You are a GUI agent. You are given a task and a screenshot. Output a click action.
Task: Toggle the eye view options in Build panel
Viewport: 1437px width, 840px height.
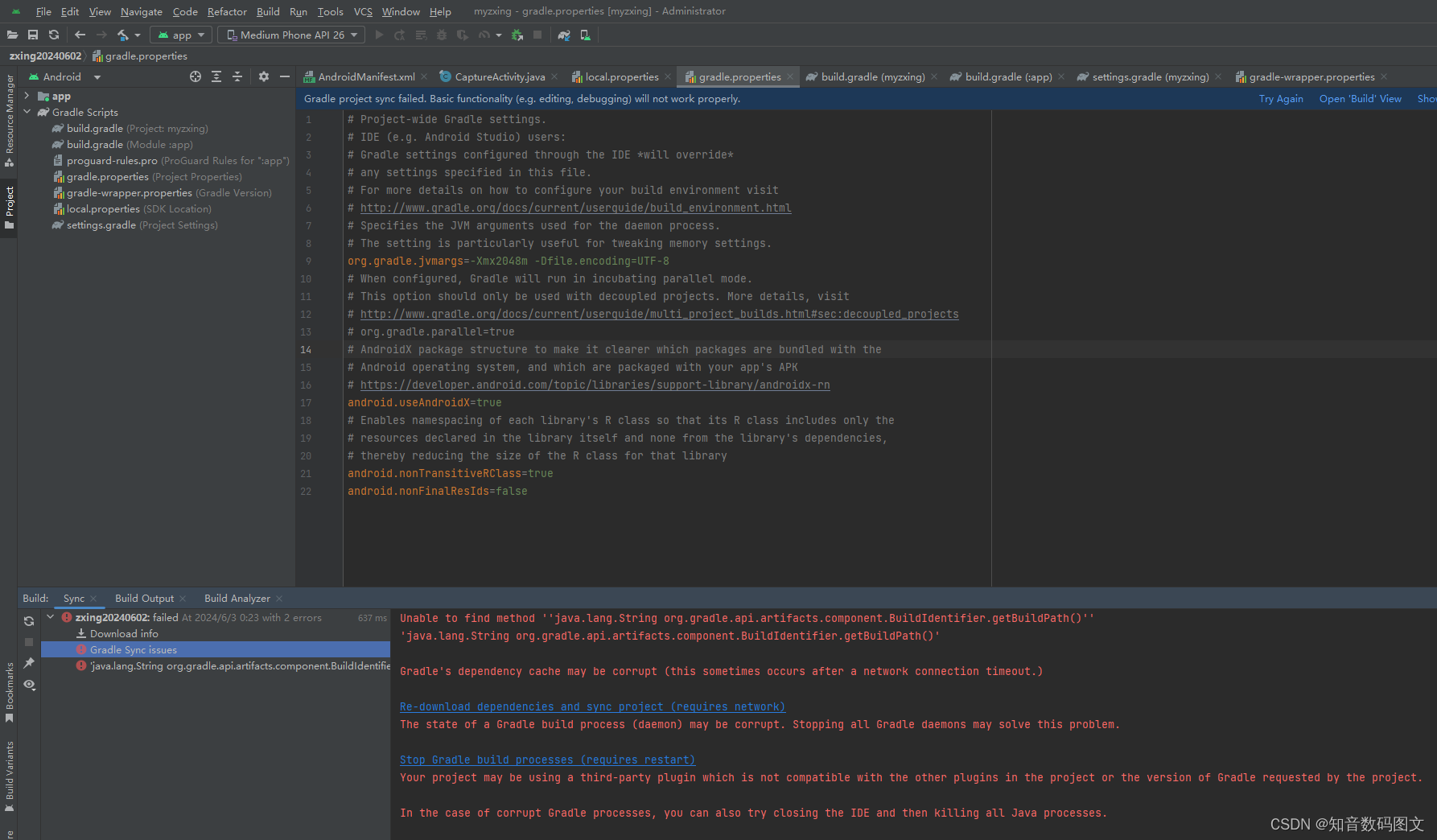tap(29, 685)
